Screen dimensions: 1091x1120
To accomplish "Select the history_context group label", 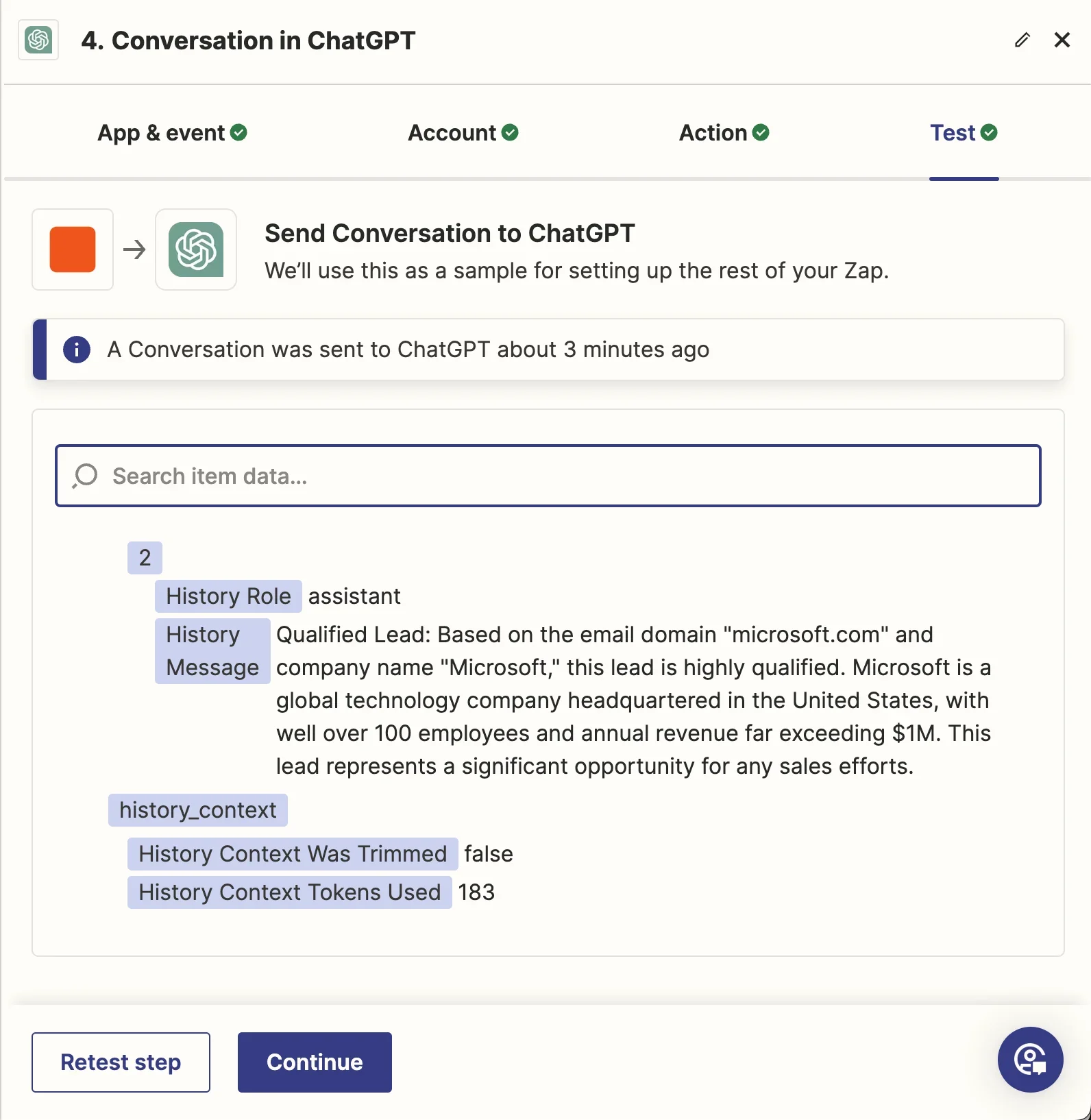I will tap(198, 810).
